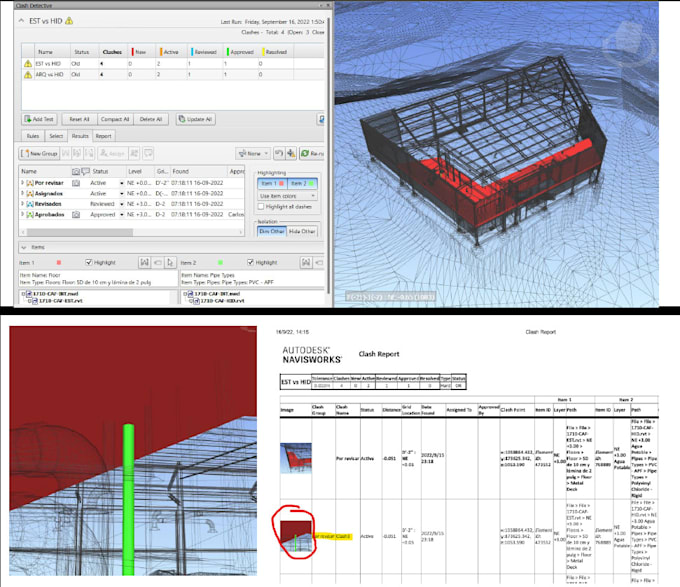This screenshot has height=587, width=680.
Task: Open the None filter-by-selection dropdown
Action: click(x=253, y=153)
